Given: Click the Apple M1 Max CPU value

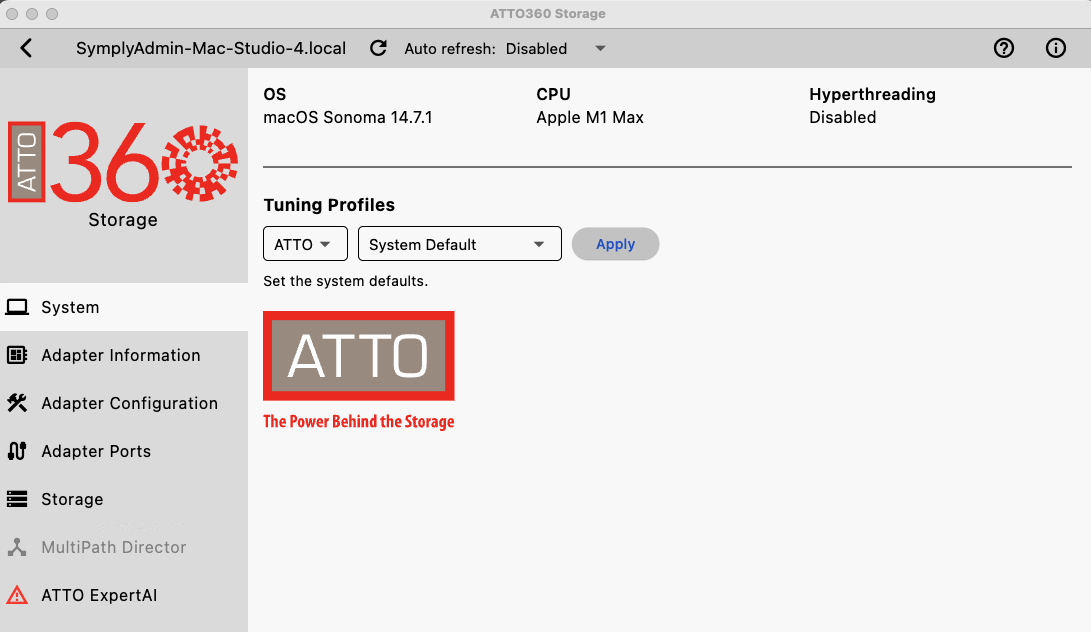Looking at the screenshot, I should [590, 117].
